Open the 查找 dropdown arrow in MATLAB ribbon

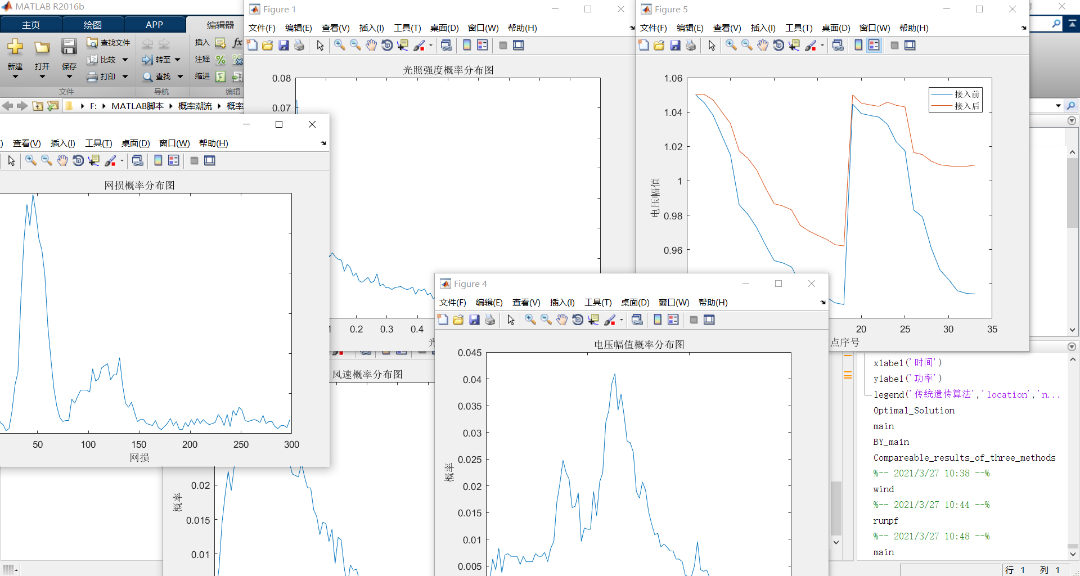[x=180, y=77]
